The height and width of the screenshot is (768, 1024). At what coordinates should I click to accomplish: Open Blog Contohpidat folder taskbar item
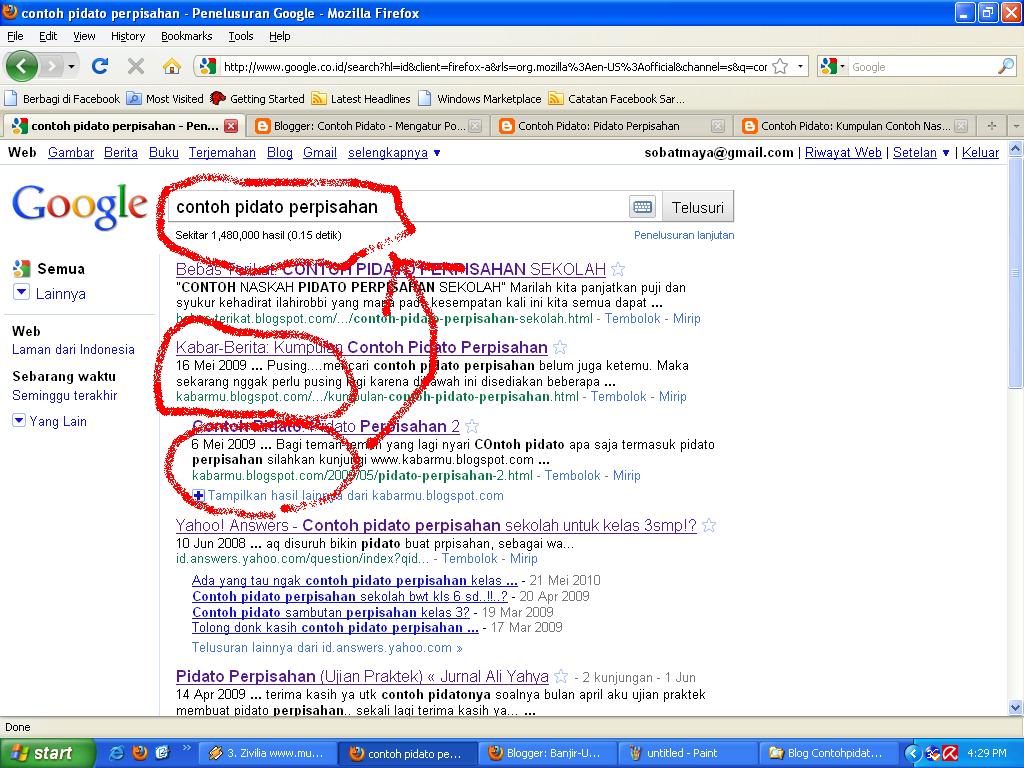pyautogui.click(x=828, y=753)
